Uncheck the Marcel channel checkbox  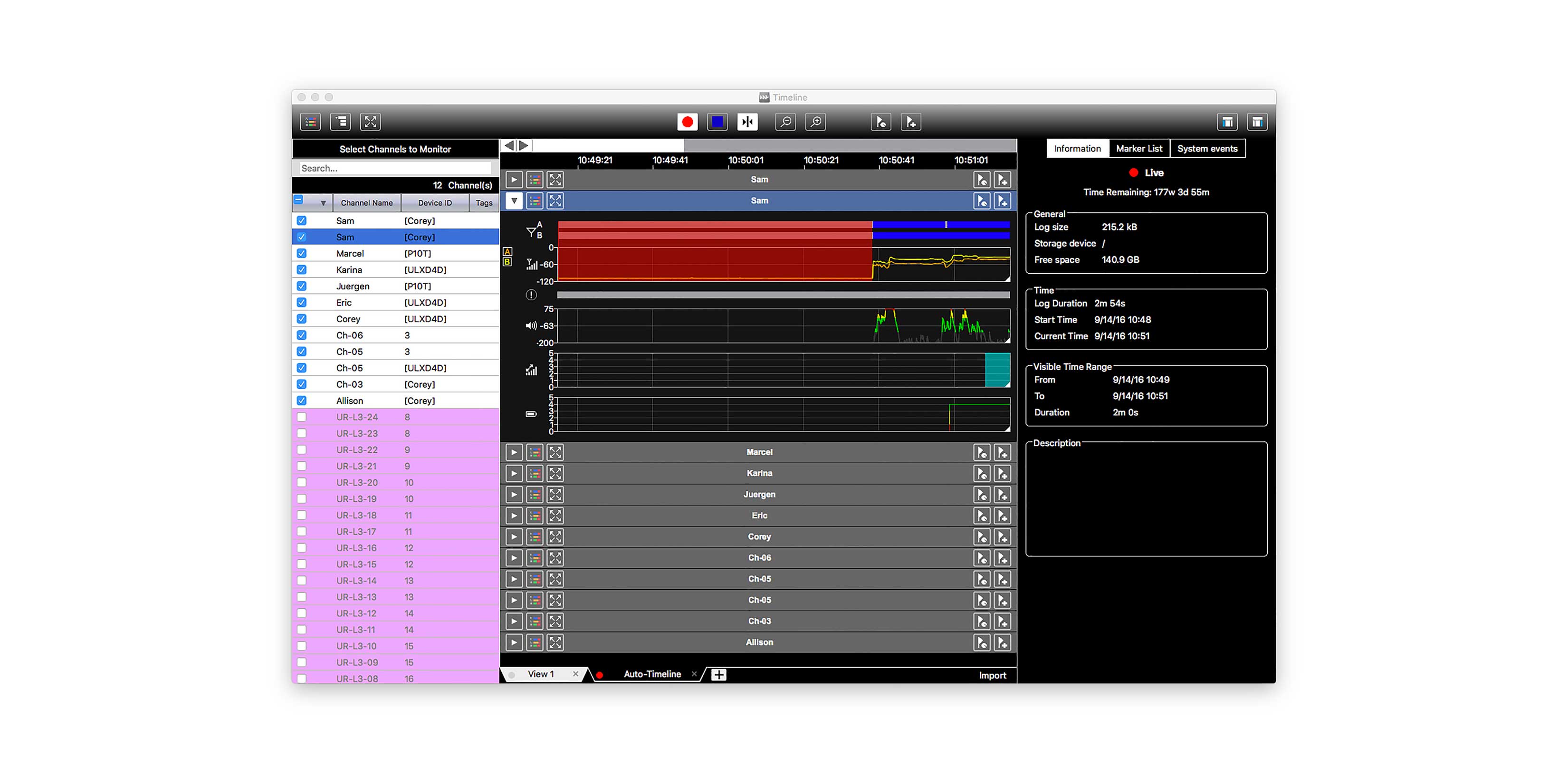click(301, 253)
